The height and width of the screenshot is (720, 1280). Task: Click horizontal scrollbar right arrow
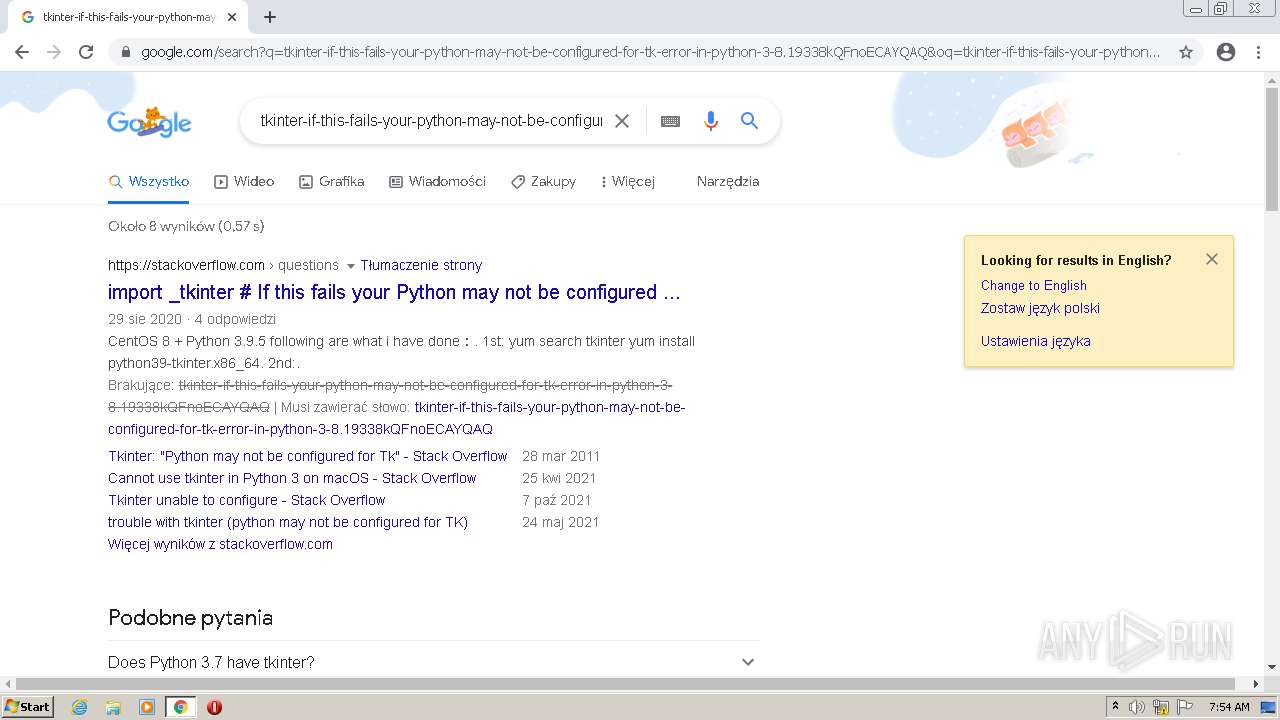[1256, 684]
